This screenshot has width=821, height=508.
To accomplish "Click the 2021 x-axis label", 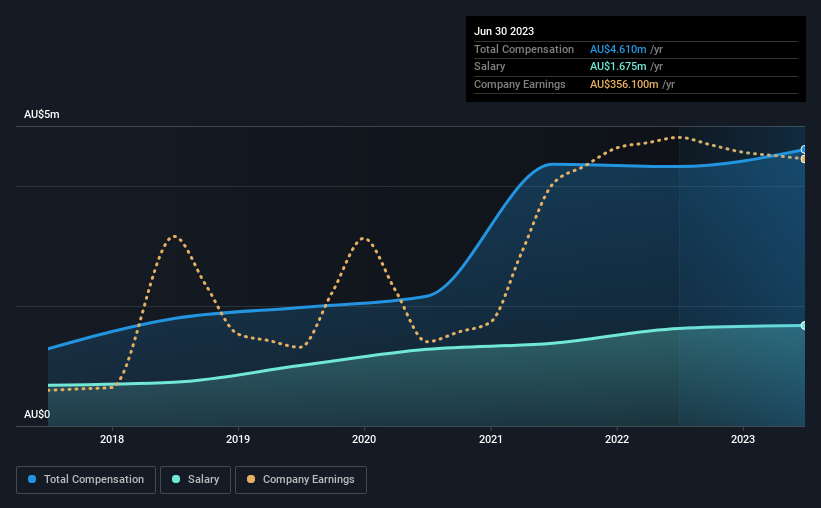I will click(x=491, y=439).
